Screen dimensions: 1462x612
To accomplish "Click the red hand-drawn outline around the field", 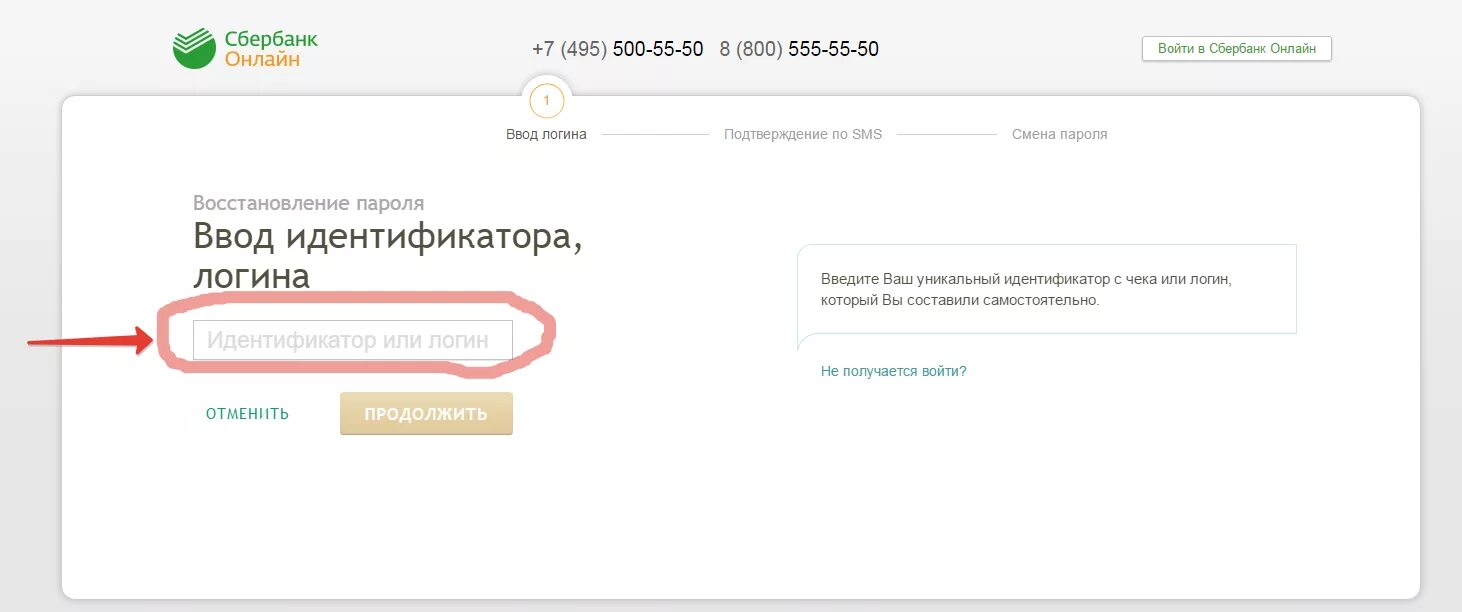I will (x=356, y=335).
